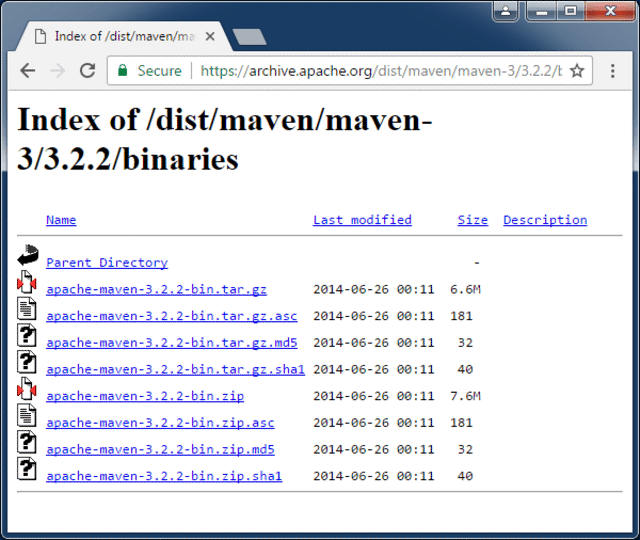Open the Chrome user profile button
640x540 pixels.
pyautogui.click(x=505, y=11)
